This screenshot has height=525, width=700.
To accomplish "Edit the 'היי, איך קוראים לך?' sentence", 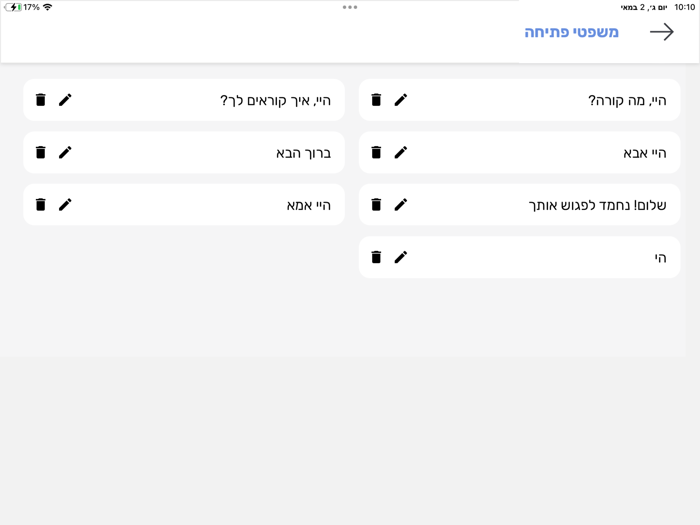I will 65,100.
